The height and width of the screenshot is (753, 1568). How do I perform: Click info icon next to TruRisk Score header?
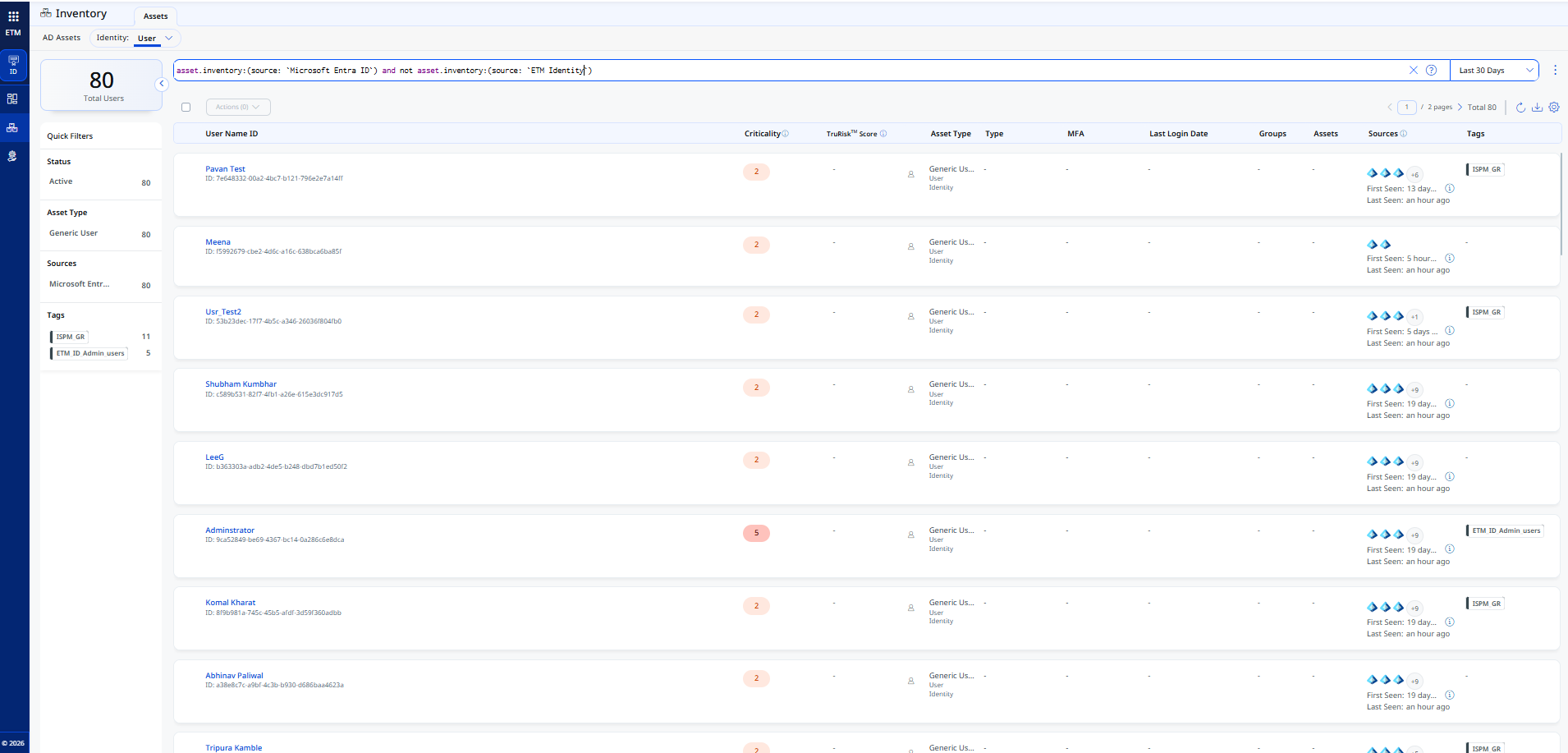(x=883, y=134)
